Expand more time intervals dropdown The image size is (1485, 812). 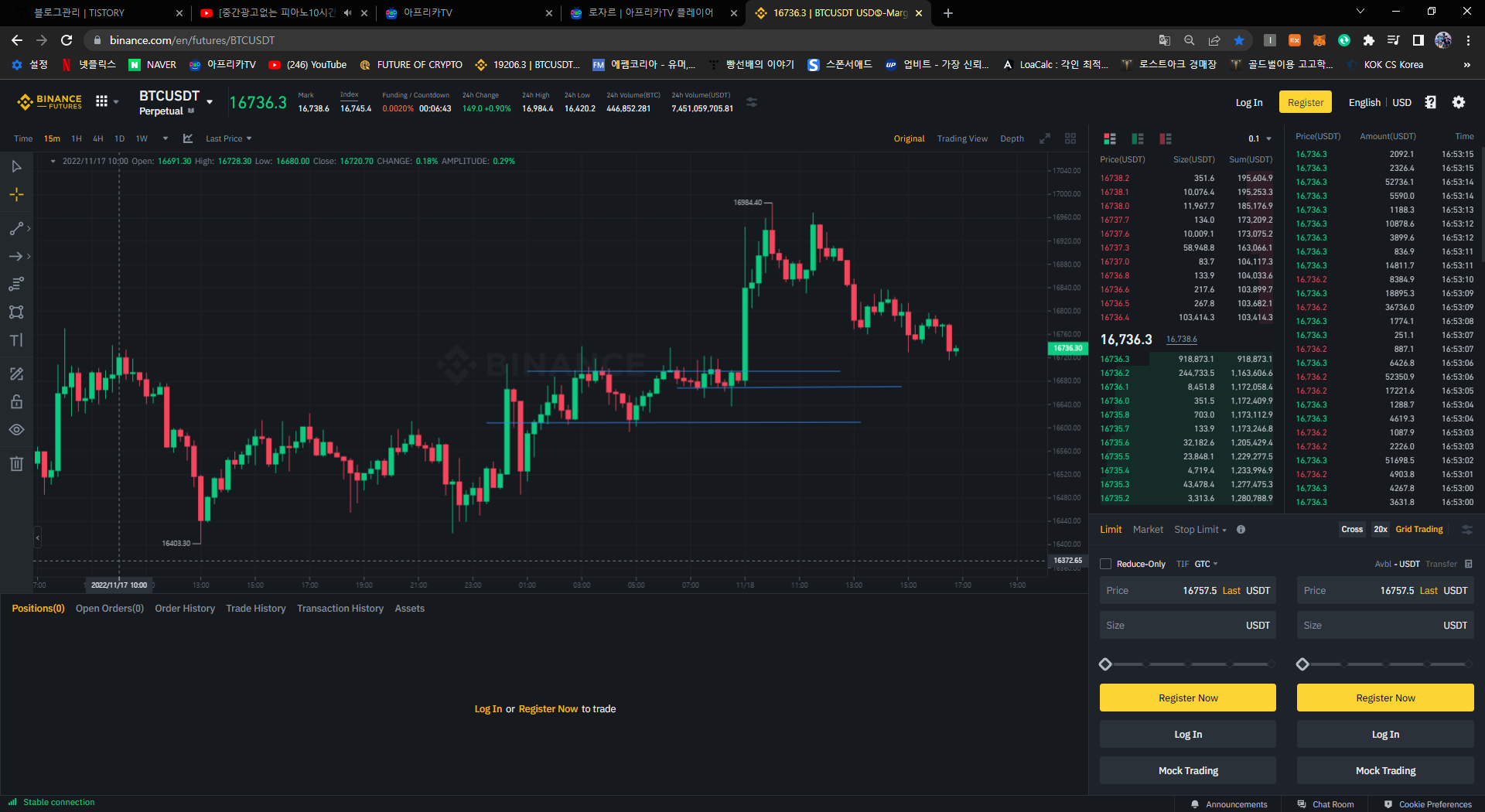pos(166,138)
